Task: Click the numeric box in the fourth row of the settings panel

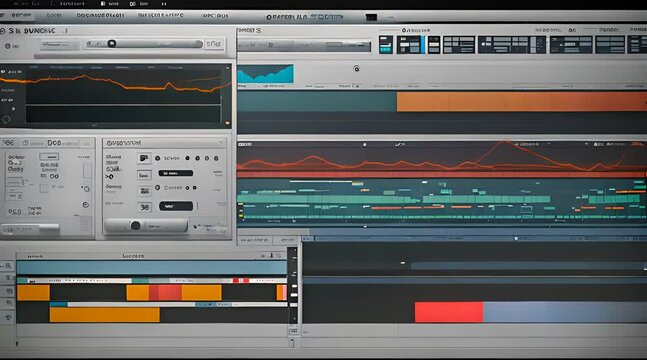Action: pyautogui.click(x=144, y=207)
